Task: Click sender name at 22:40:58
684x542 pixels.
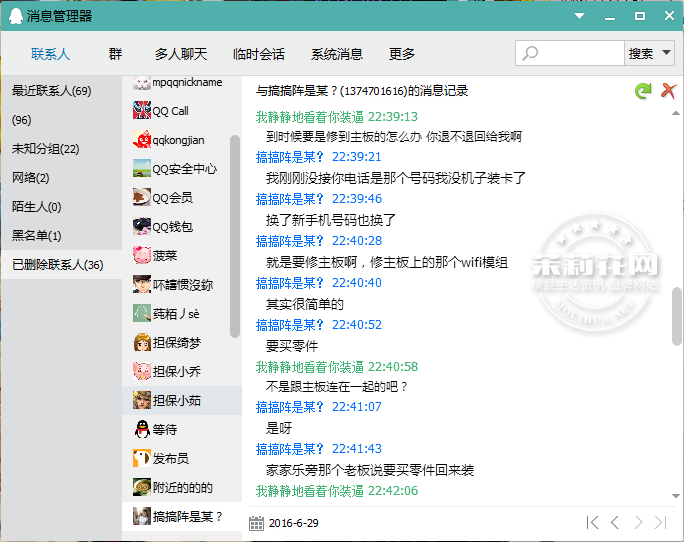Action: 309,367
